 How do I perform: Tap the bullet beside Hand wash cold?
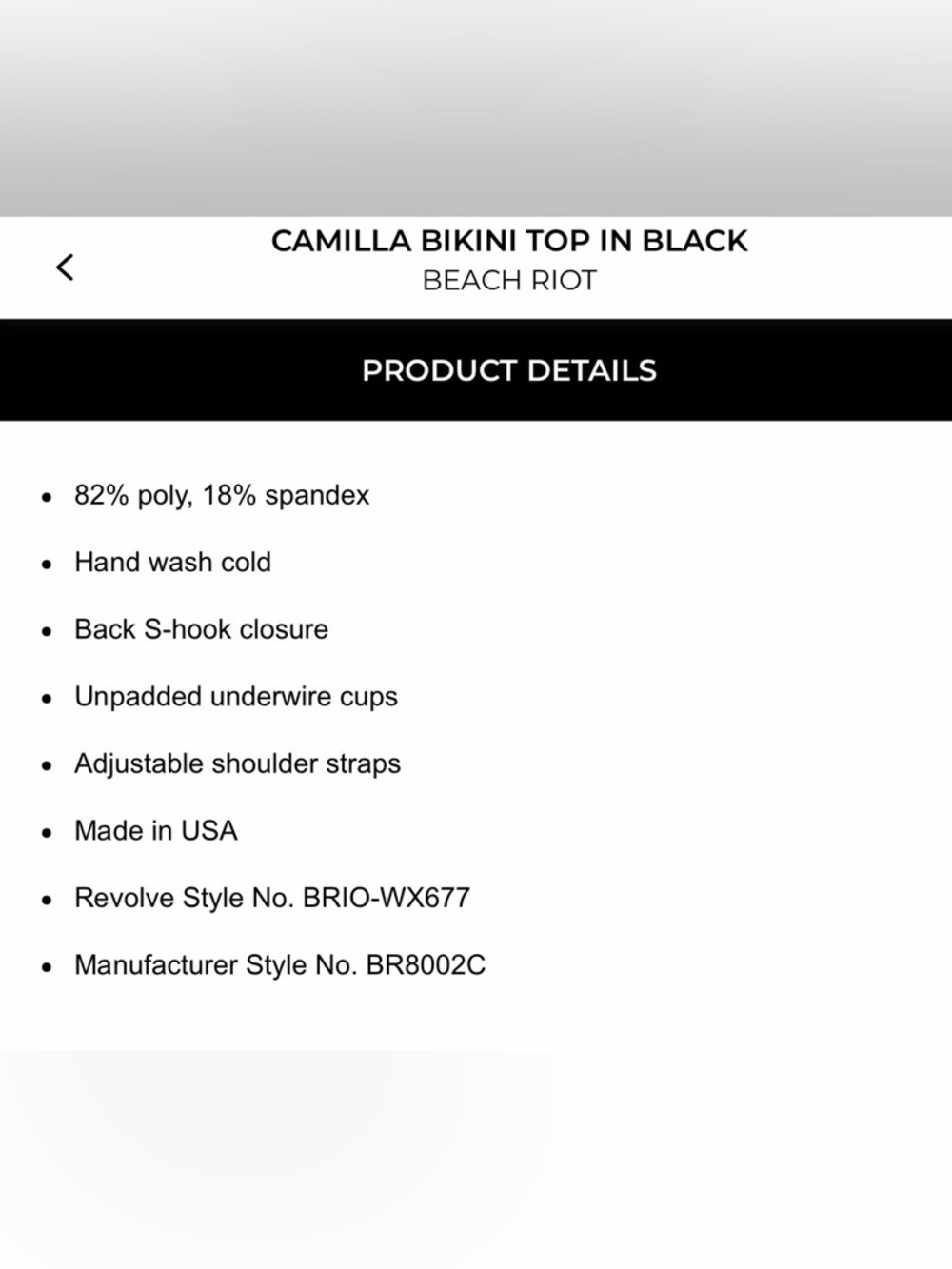47,565
